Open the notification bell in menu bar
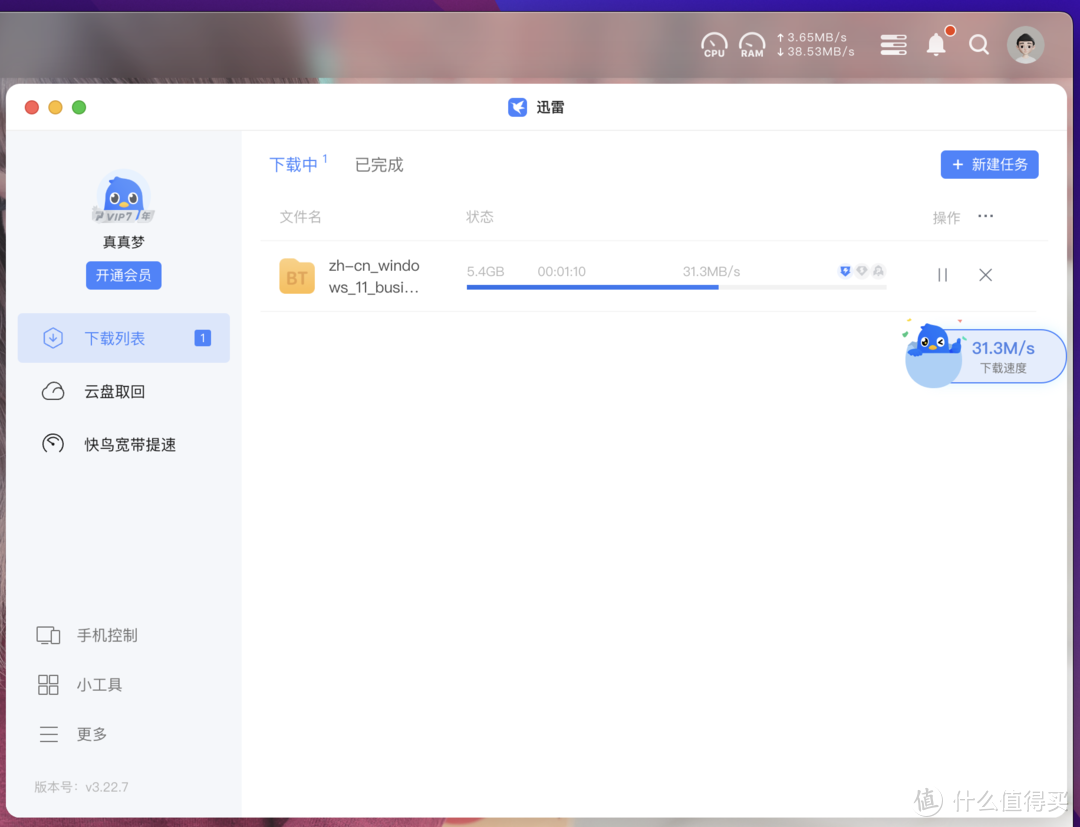Screen dimensions: 1080x827 pos(936,45)
